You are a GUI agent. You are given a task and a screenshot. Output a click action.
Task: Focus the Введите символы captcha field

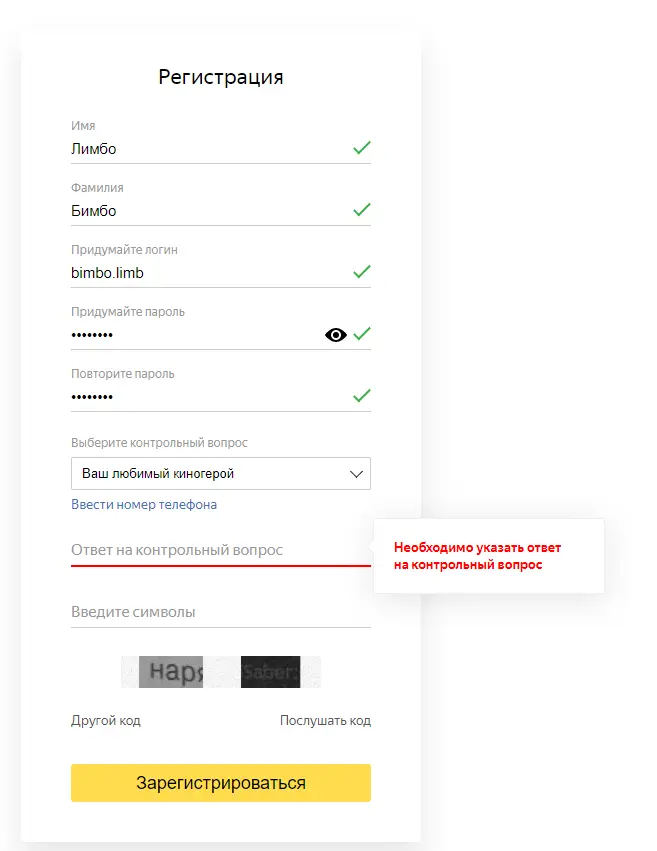221,612
